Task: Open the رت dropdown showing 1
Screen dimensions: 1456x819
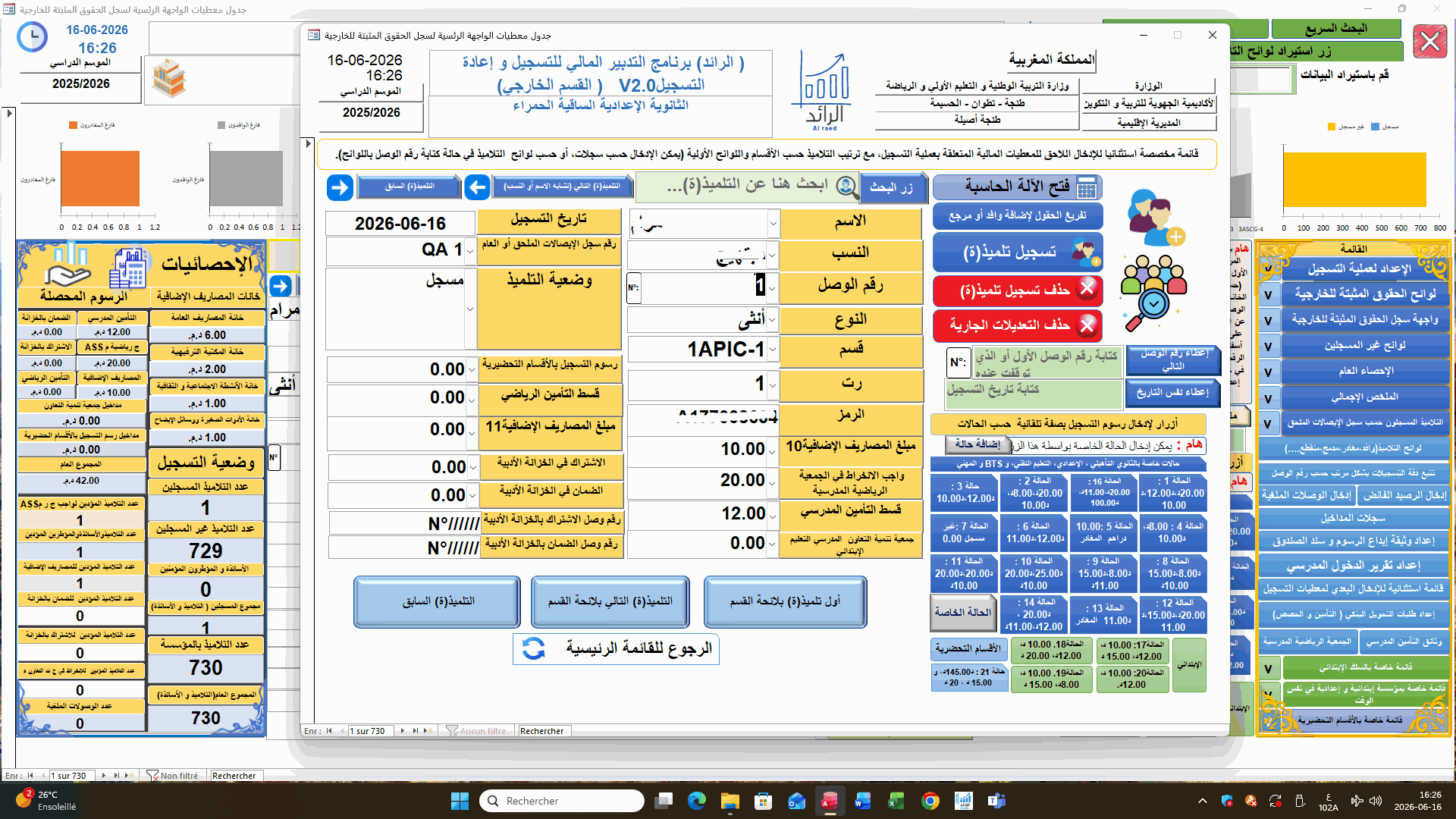Action: coord(773,385)
